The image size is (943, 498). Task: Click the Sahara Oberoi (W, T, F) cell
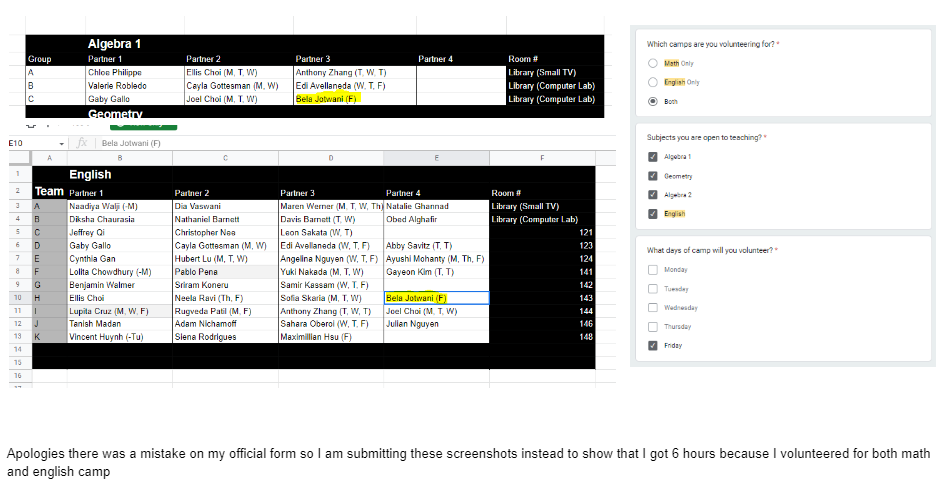[331, 324]
